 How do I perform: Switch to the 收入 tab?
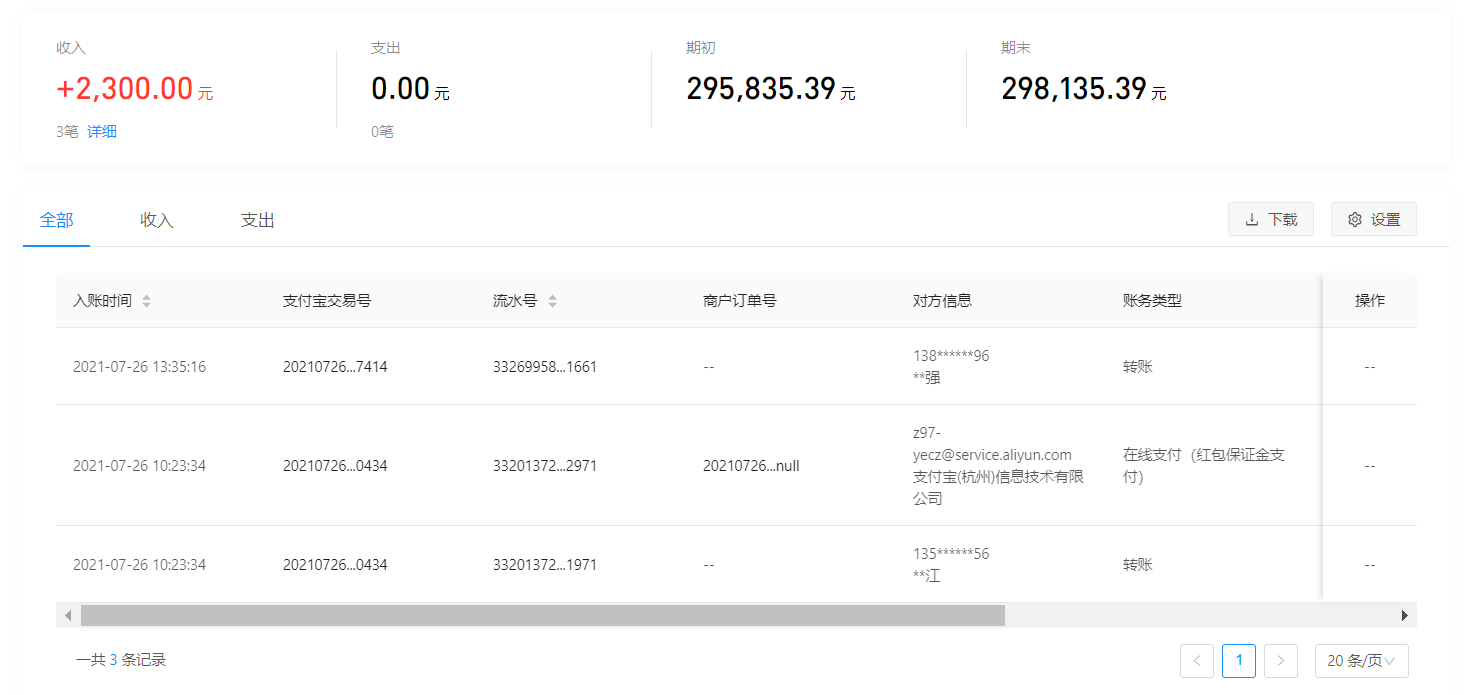157,221
